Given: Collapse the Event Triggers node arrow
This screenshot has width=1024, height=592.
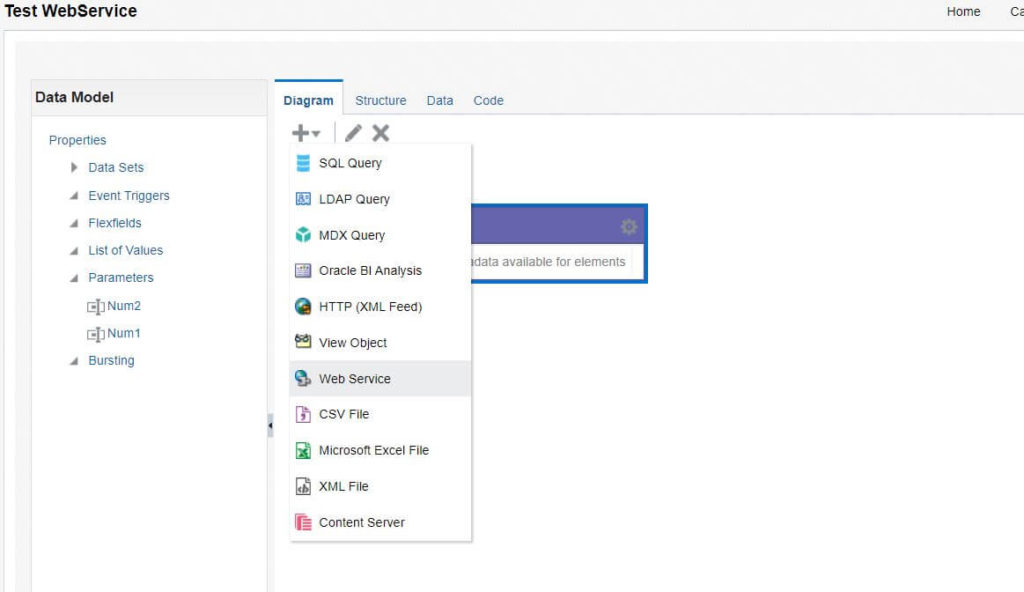Looking at the screenshot, I should [74, 195].
